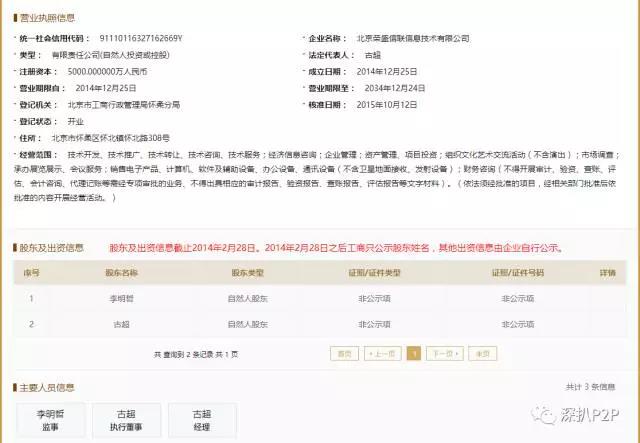Click 证件类型 非公示项 in row 2
This screenshot has width=640, height=443.
tap(375, 324)
